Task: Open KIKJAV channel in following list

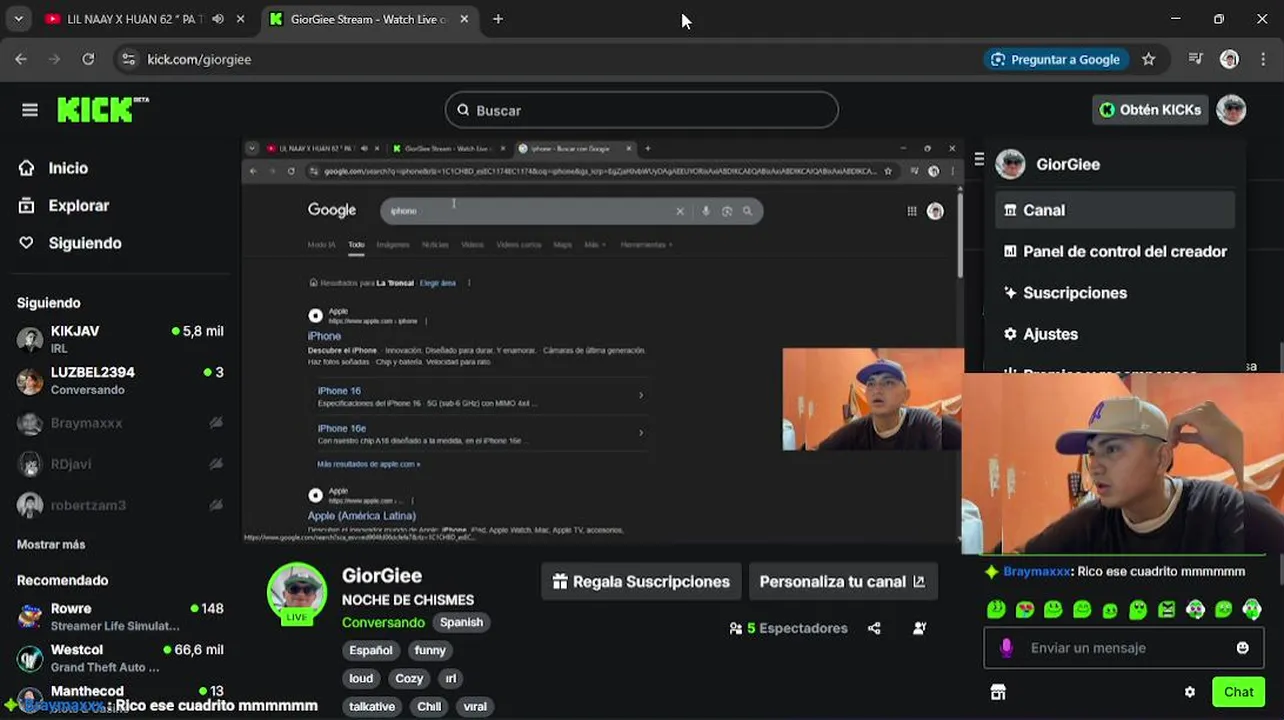Action: 120,339
